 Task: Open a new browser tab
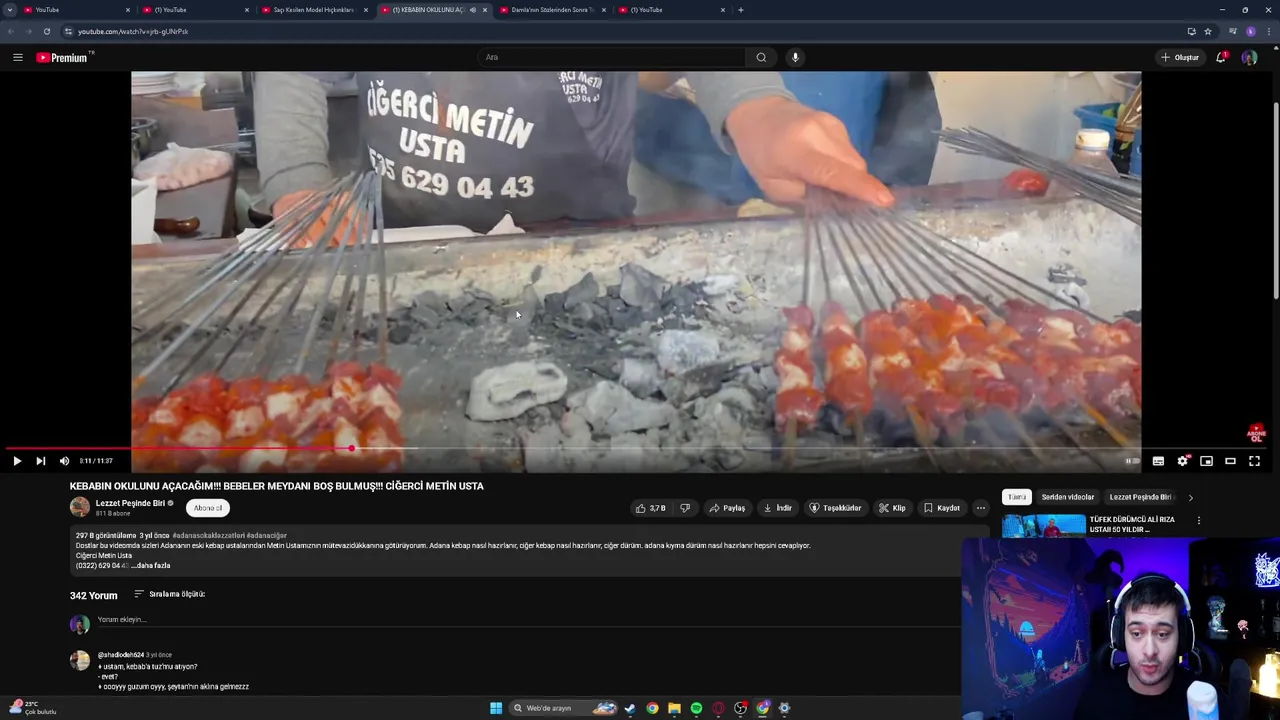click(x=741, y=10)
